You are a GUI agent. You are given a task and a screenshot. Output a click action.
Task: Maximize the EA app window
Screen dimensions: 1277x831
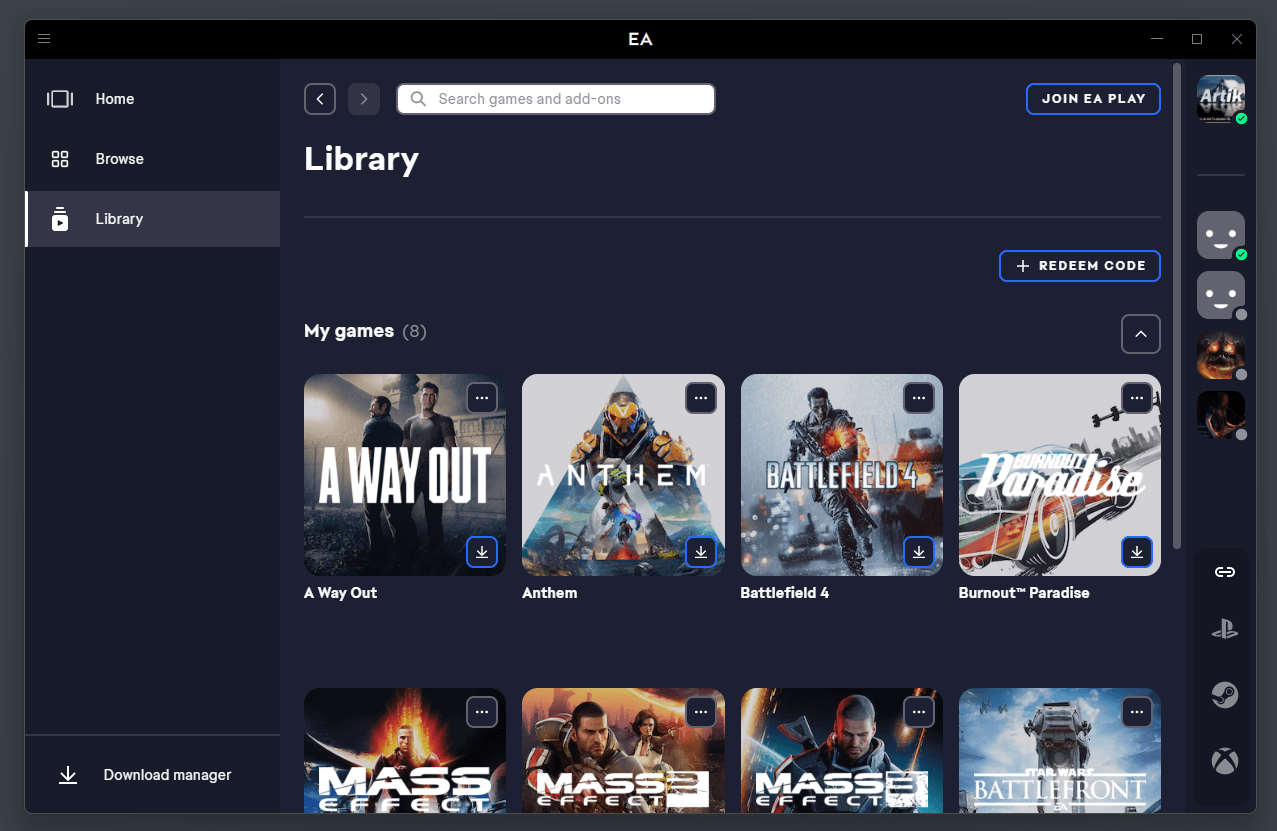(x=1197, y=39)
